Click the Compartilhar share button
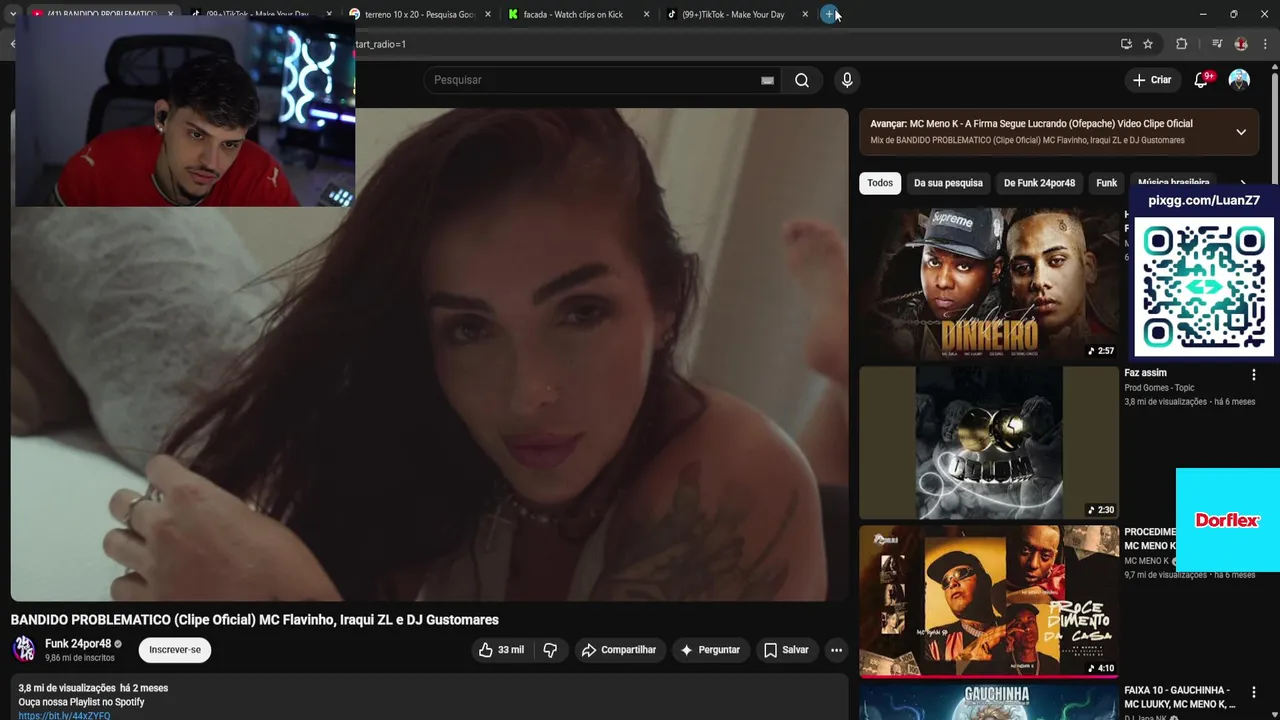 pyautogui.click(x=619, y=650)
